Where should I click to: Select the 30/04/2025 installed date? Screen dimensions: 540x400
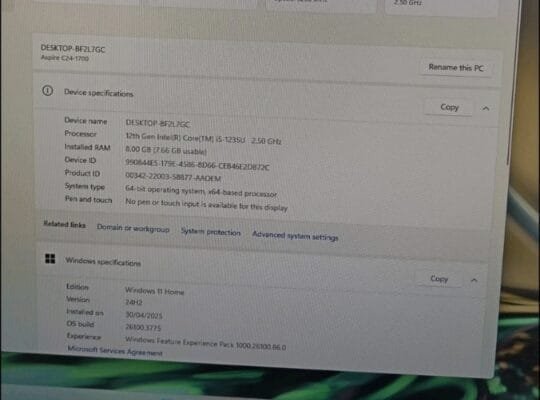tap(144, 315)
